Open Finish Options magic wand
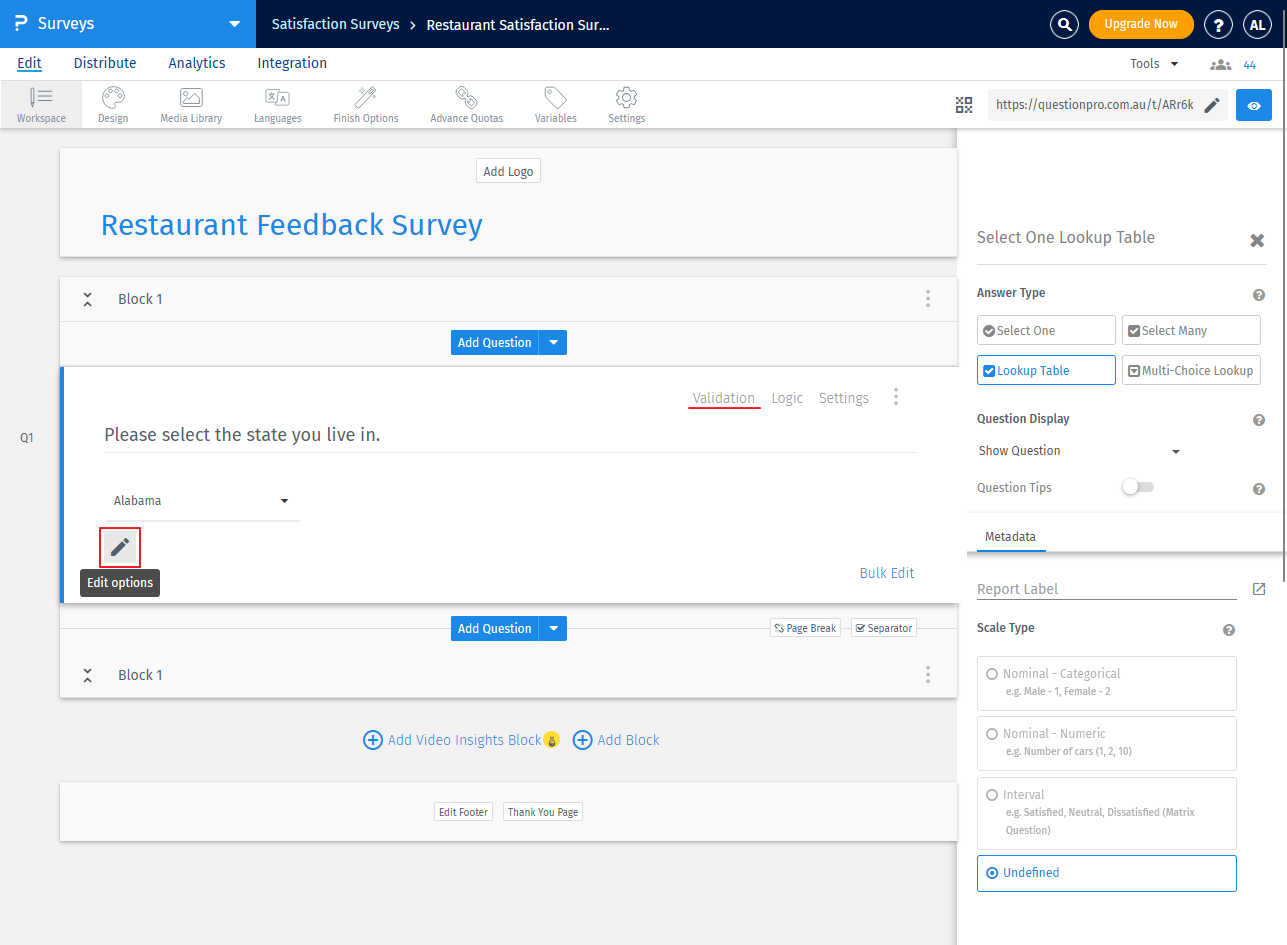The image size is (1287, 945). pos(366,104)
